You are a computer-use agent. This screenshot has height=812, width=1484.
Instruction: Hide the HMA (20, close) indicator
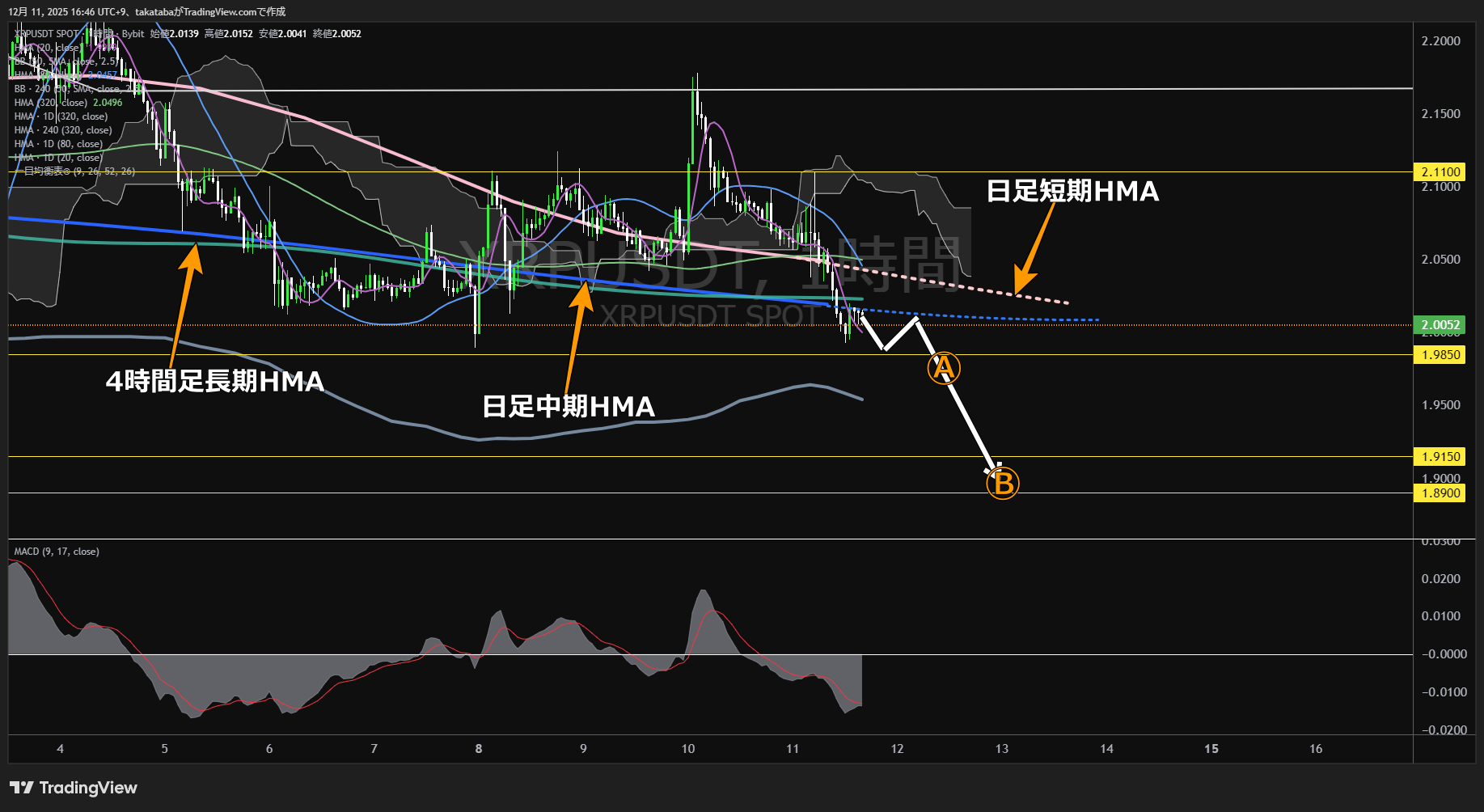click(49, 48)
